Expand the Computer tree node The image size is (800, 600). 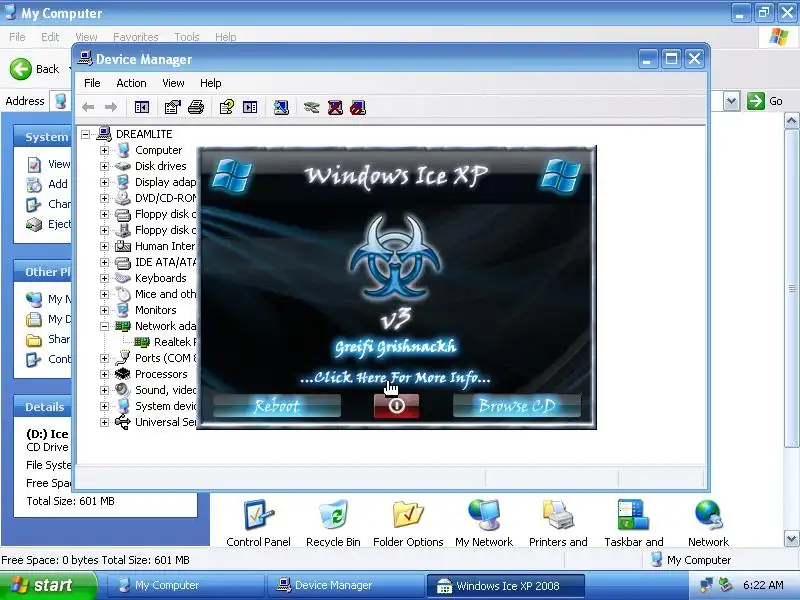(x=104, y=151)
